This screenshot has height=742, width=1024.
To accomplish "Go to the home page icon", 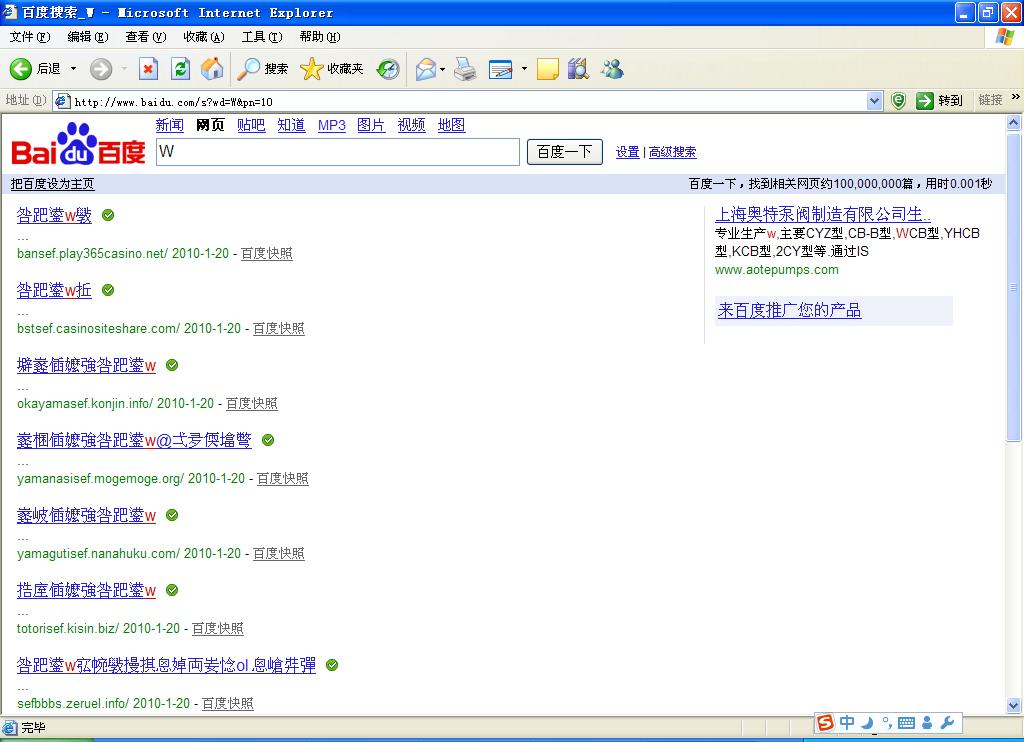I will (212, 69).
